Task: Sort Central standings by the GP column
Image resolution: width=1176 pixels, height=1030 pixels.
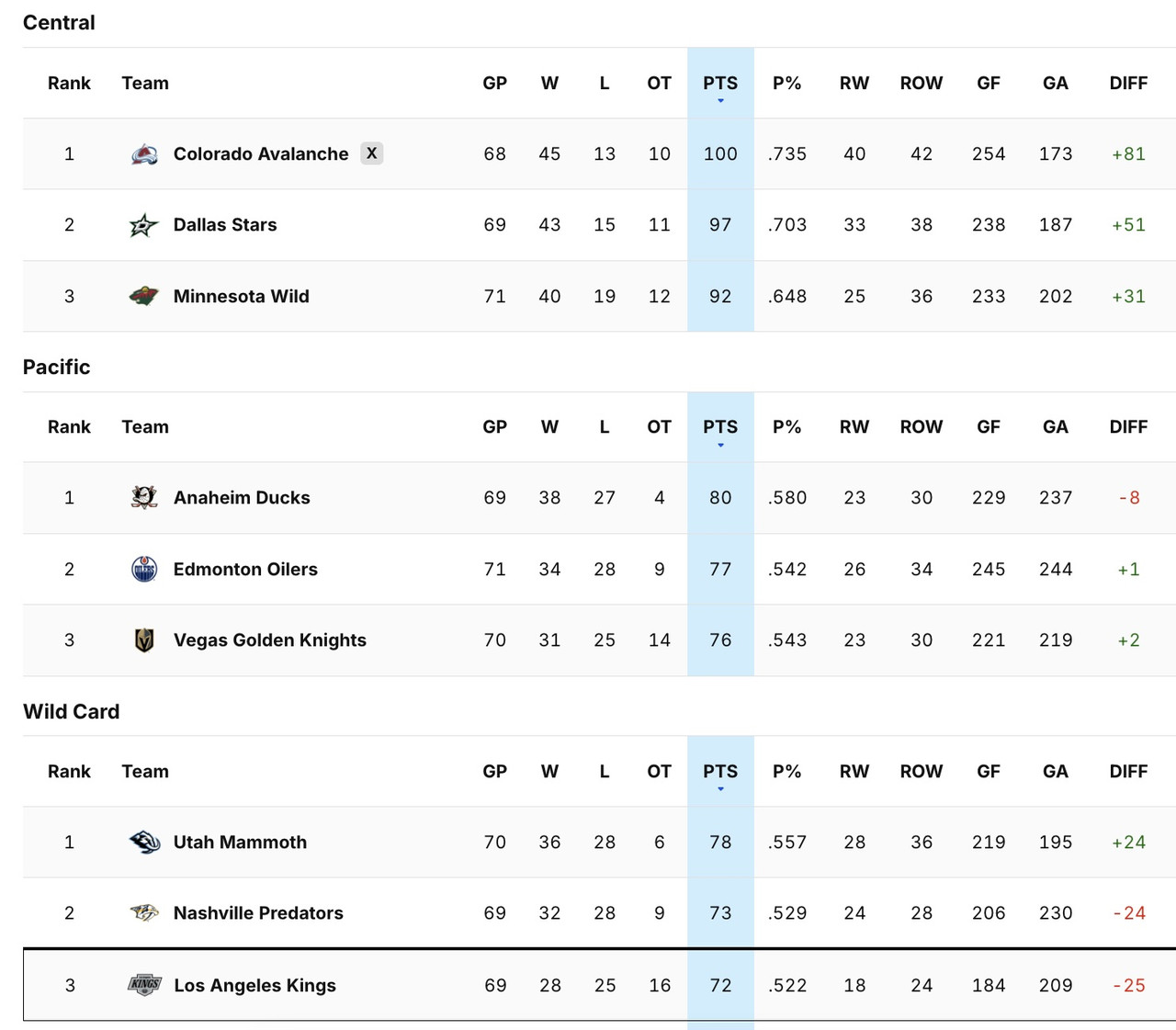Action: pyautogui.click(x=494, y=83)
